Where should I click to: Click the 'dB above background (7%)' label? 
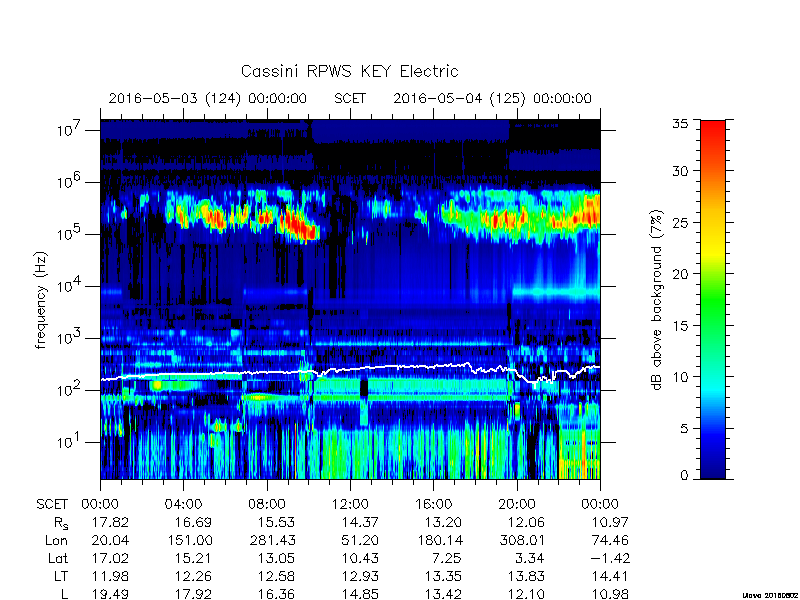click(x=657, y=300)
